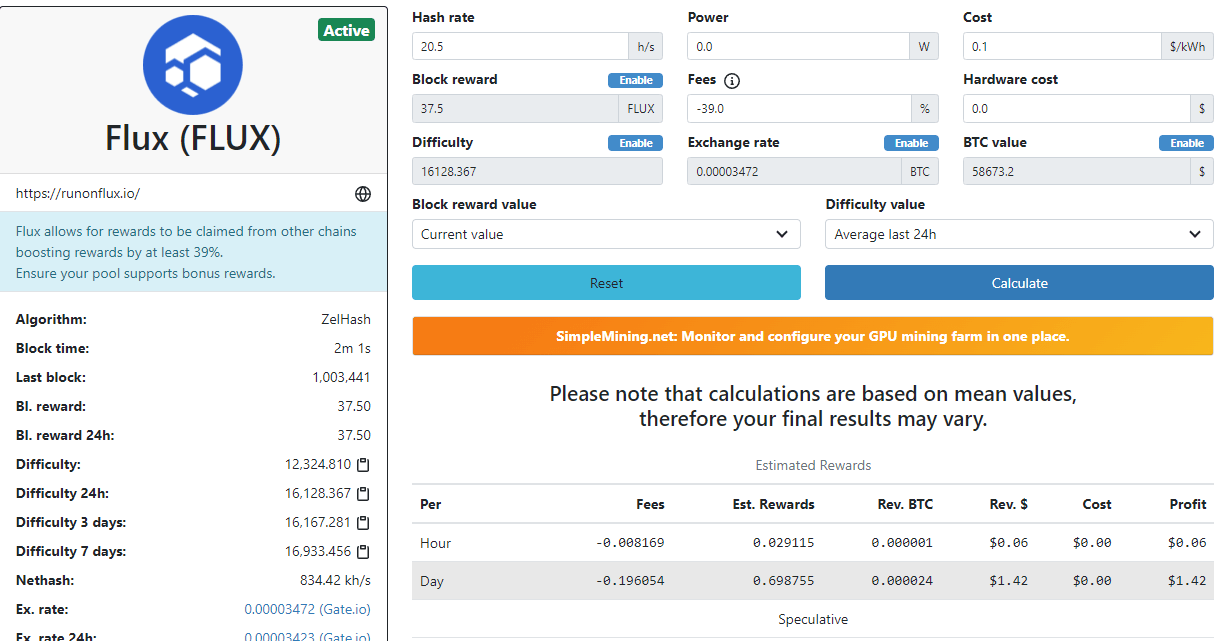
Task: Copy the Difficulty 7 days value
Action: (364, 552)
